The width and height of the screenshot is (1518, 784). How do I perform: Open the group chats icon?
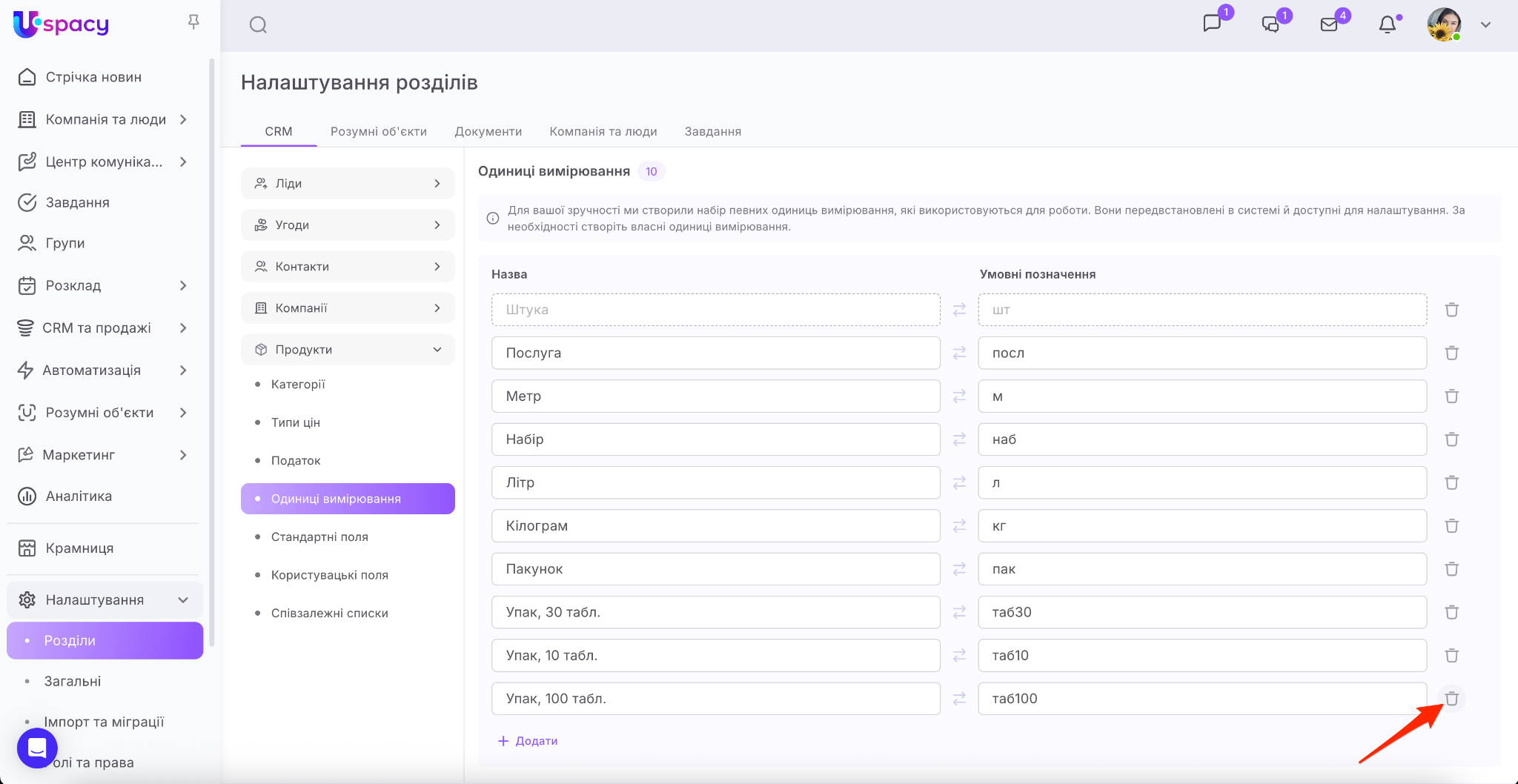coord(1270,24)
